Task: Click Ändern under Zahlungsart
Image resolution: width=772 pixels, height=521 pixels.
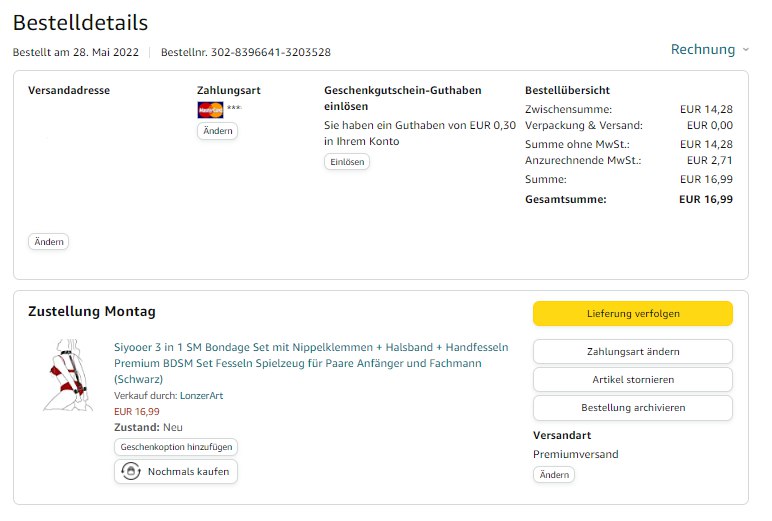Action: [x=217, y=131]
